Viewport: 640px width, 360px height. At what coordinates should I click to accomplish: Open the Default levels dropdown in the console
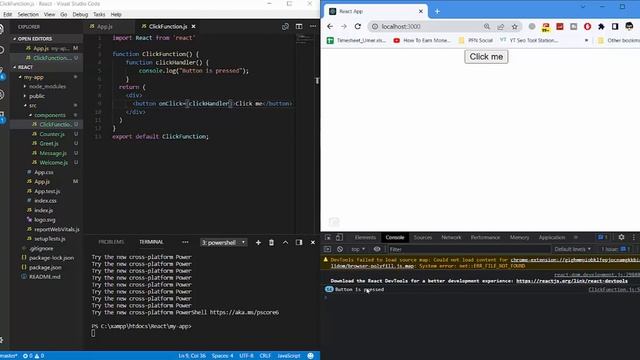pos(572,249)
